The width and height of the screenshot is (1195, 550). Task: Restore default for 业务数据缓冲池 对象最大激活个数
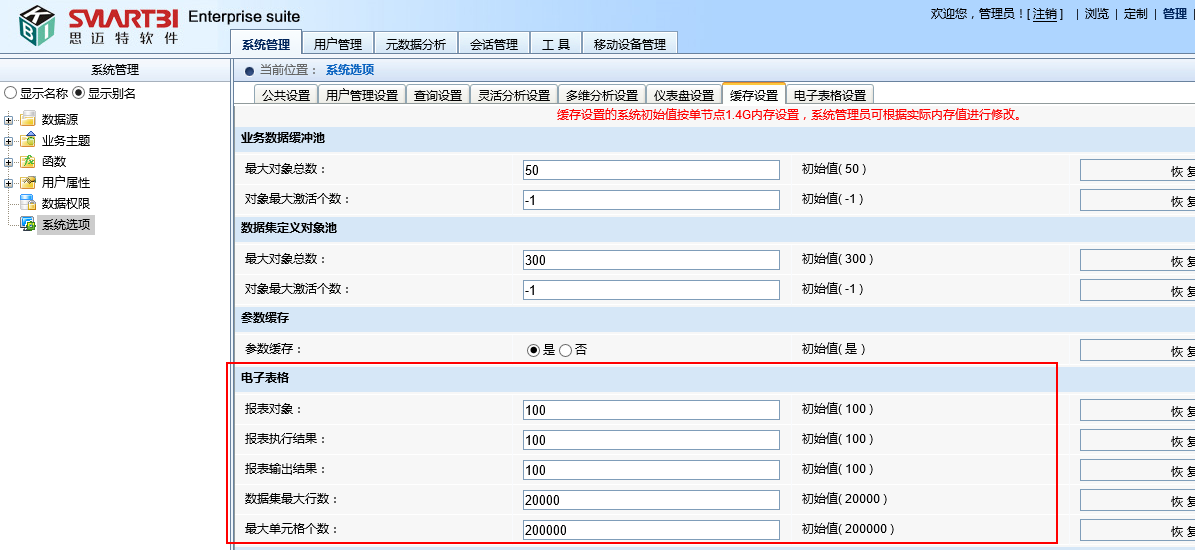click(1137, 200)
